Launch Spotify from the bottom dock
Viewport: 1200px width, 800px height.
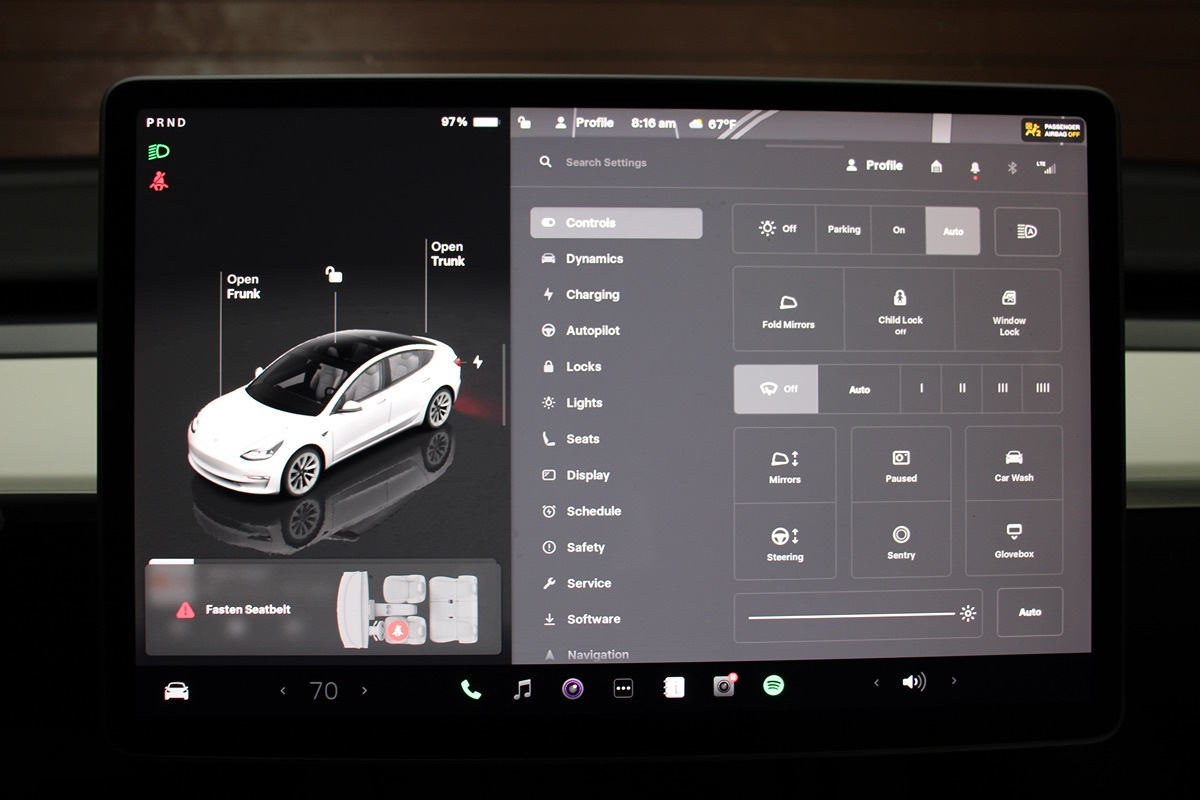[x=773, y=686]
